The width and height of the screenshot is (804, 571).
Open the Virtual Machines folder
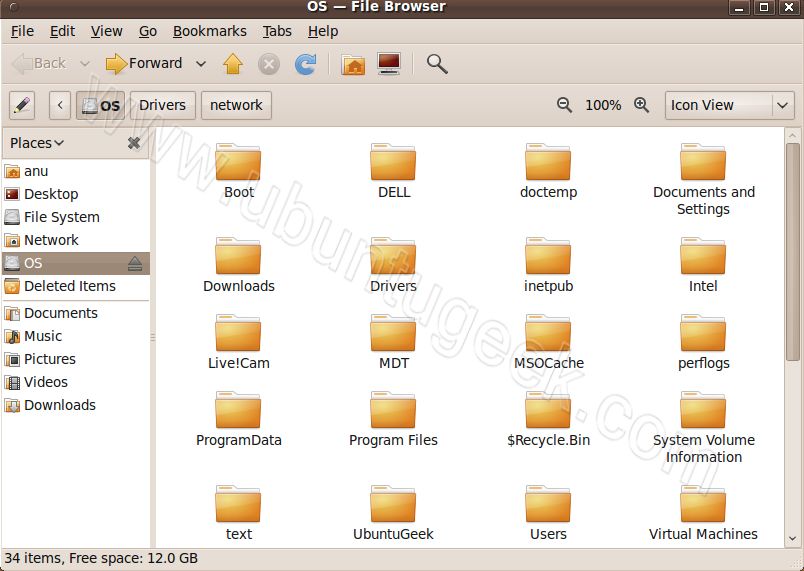coord(703,513)
